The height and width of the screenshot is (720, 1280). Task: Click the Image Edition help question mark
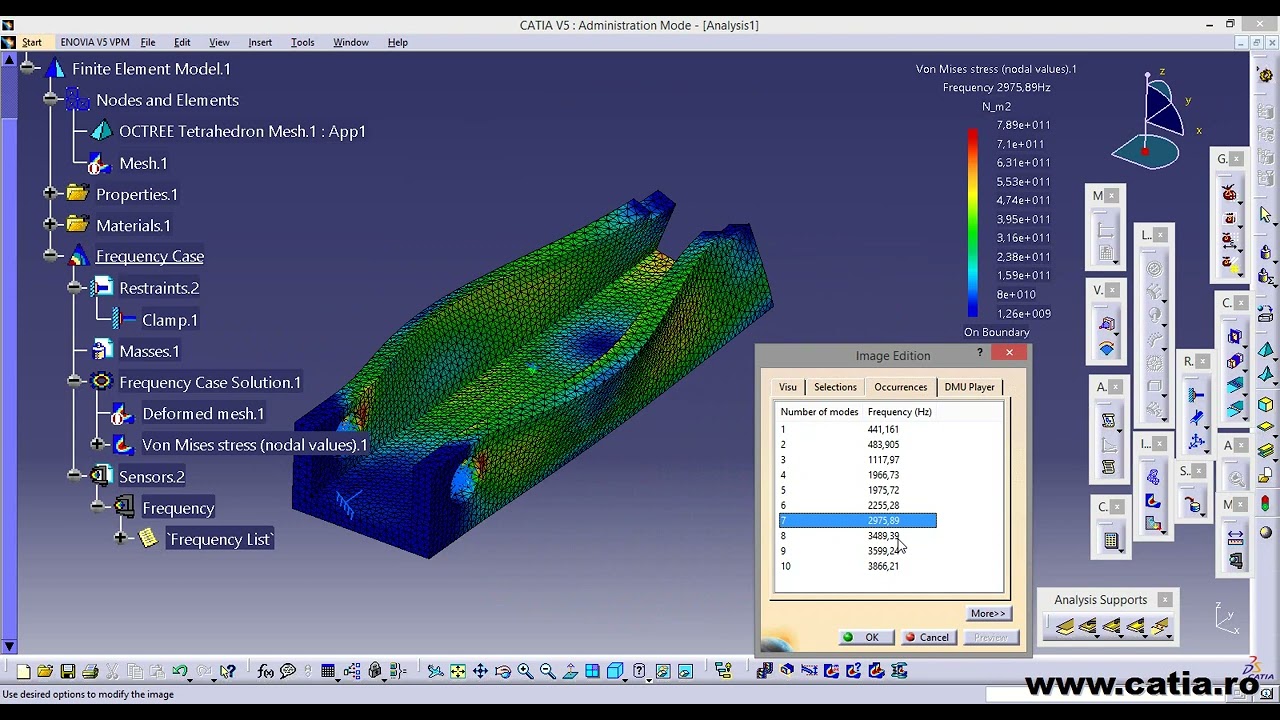[980, 353]
